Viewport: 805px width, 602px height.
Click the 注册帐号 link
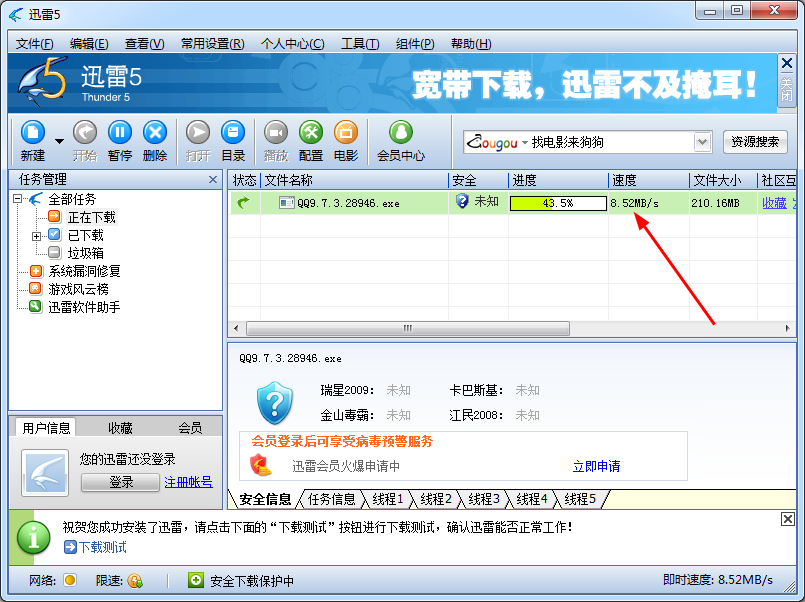pos(188,482)
